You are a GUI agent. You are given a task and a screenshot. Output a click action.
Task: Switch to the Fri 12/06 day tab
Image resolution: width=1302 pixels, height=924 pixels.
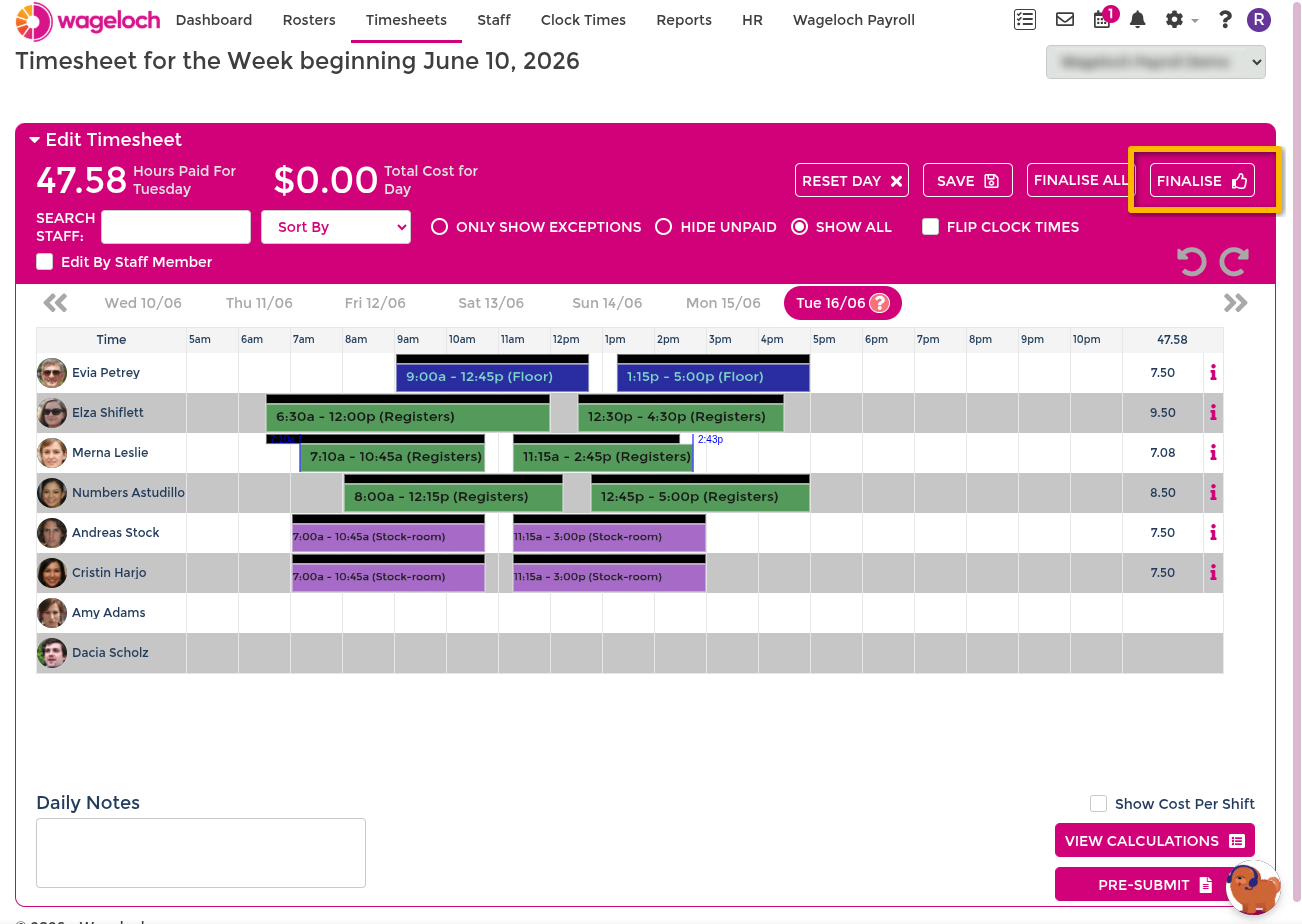pos(375,303)
